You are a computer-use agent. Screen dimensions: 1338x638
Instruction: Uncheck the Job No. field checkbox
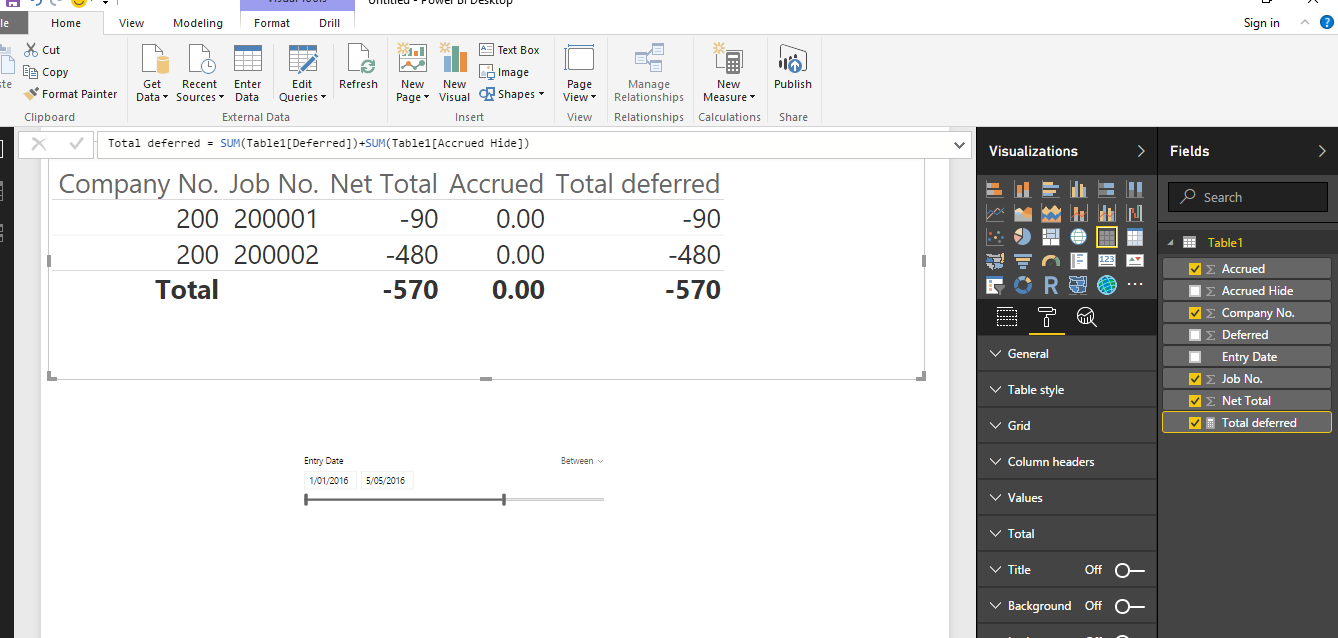pyautogui.click(x=1195, y=379)
